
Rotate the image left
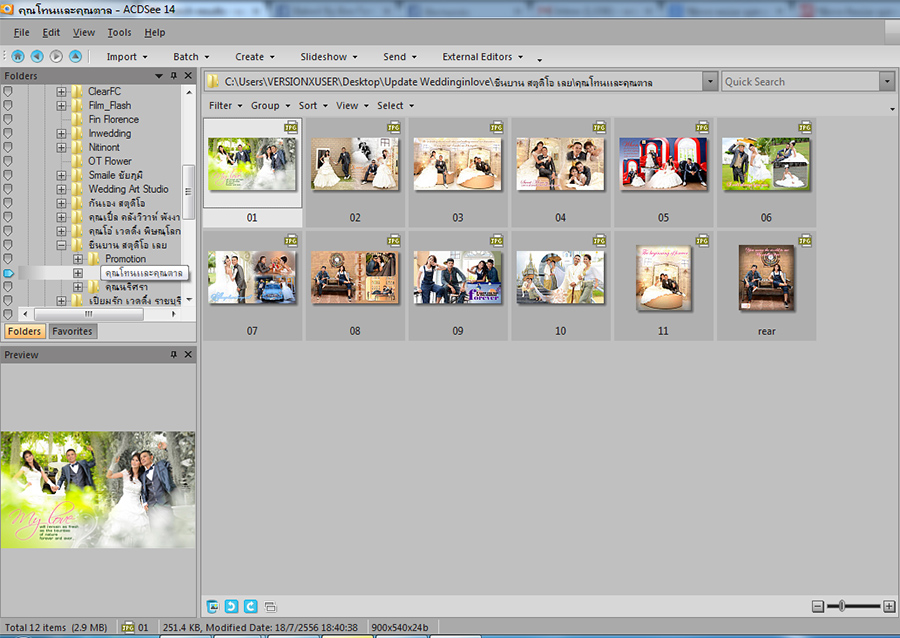pos(231,606)
